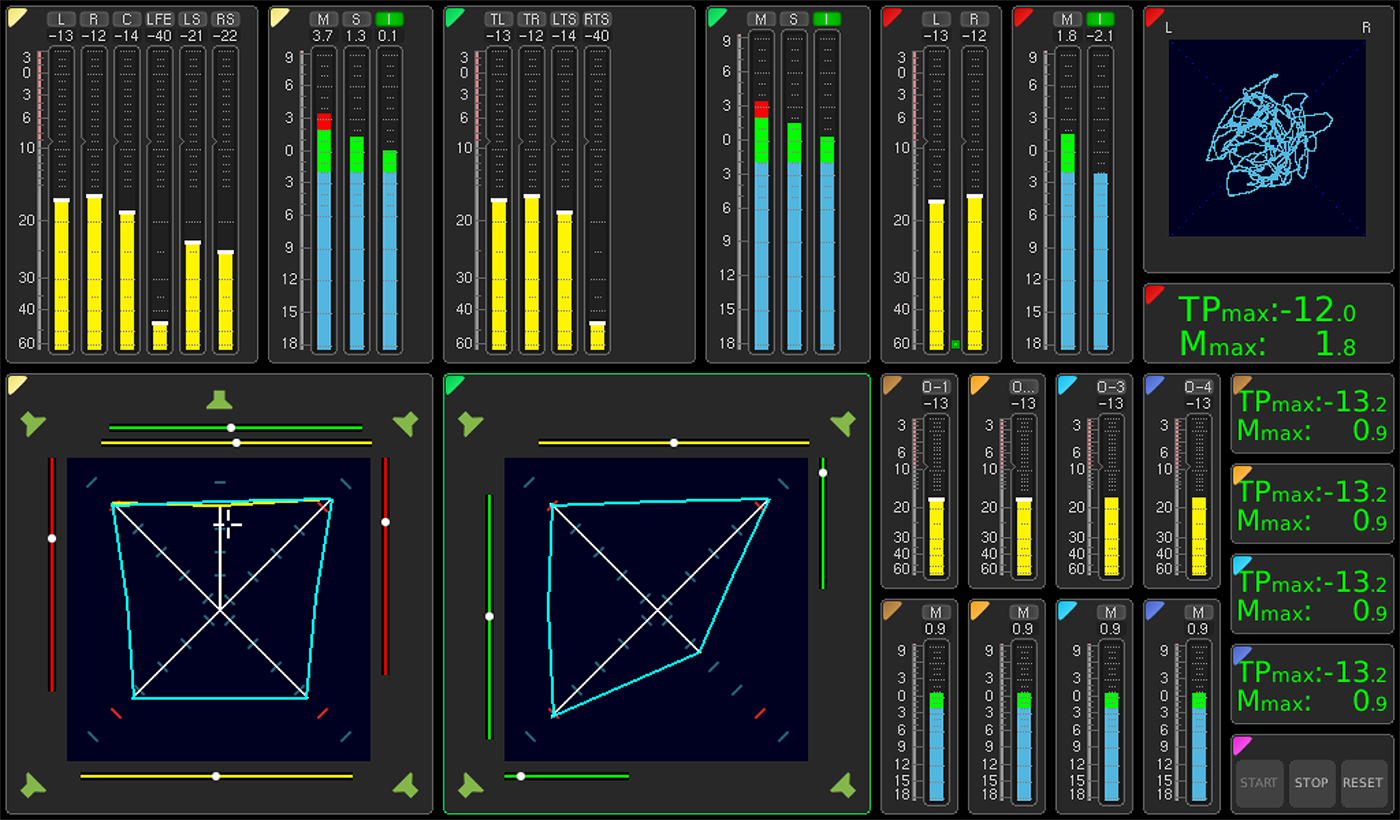The width and height of the screenshot is (1400, 820).
Task: Click the TPmax -12.0 readout panel
Action: click(1268, 324)
